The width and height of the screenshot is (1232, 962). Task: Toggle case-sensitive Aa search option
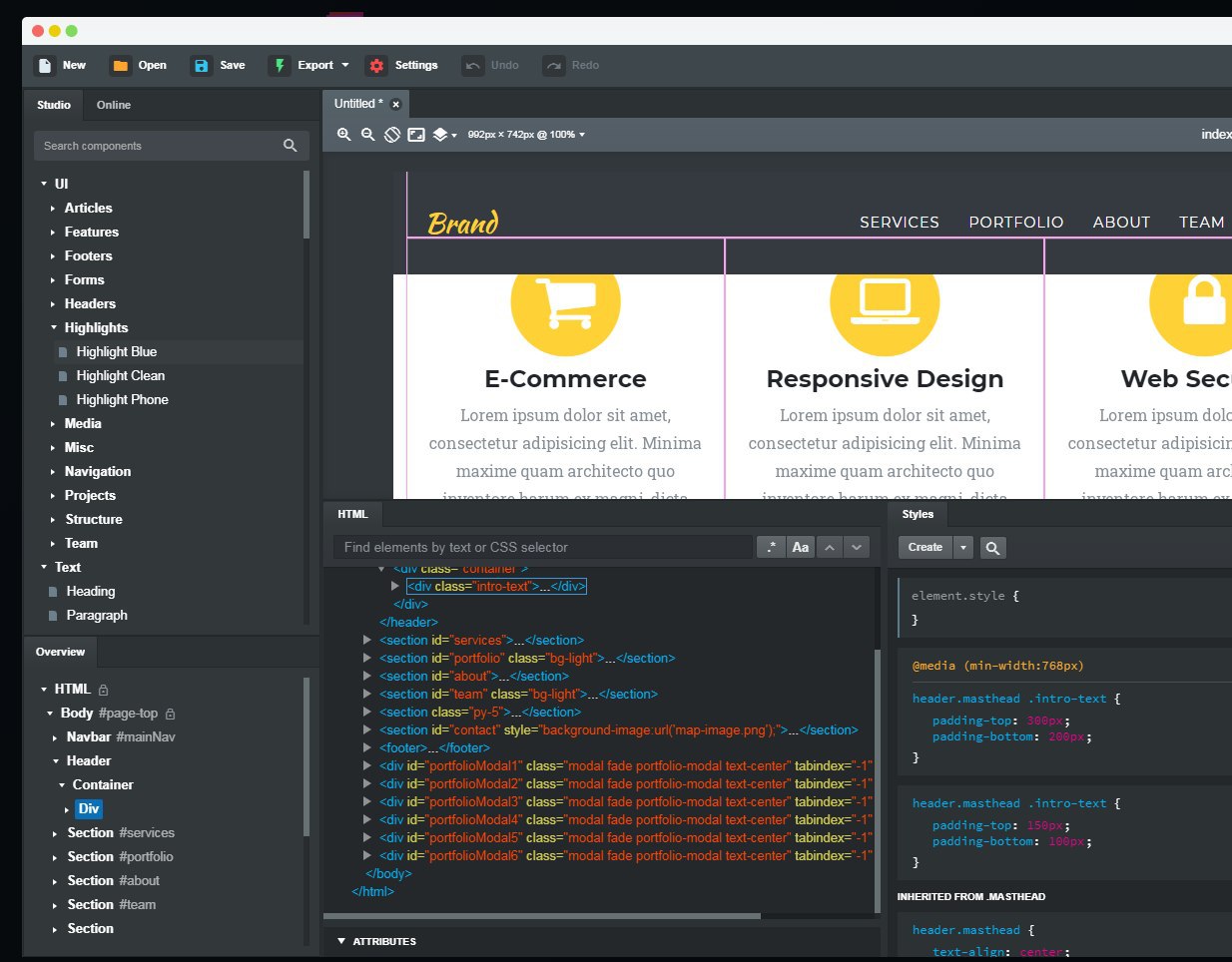801,547
